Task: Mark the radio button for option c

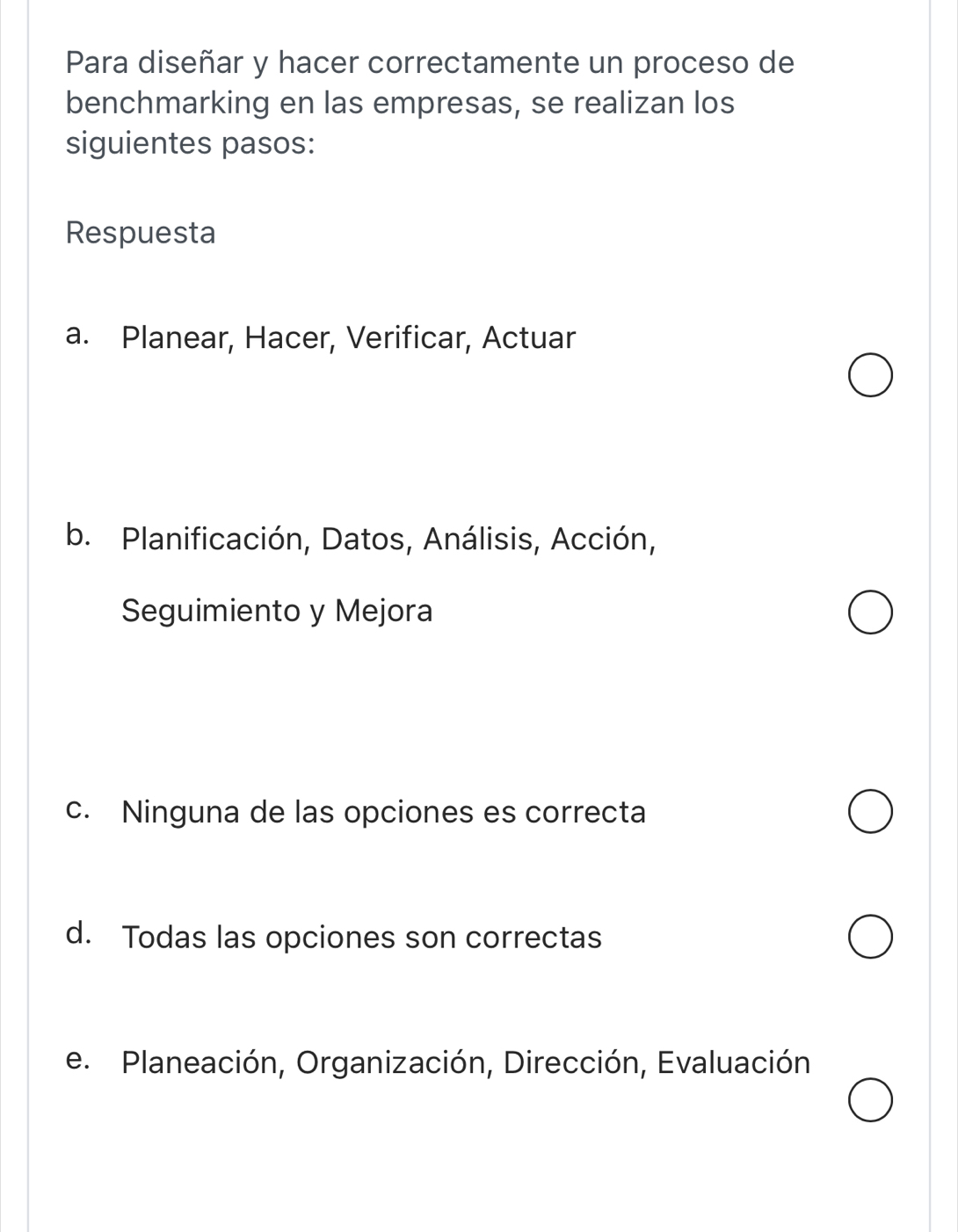Action: click(871, 812)
